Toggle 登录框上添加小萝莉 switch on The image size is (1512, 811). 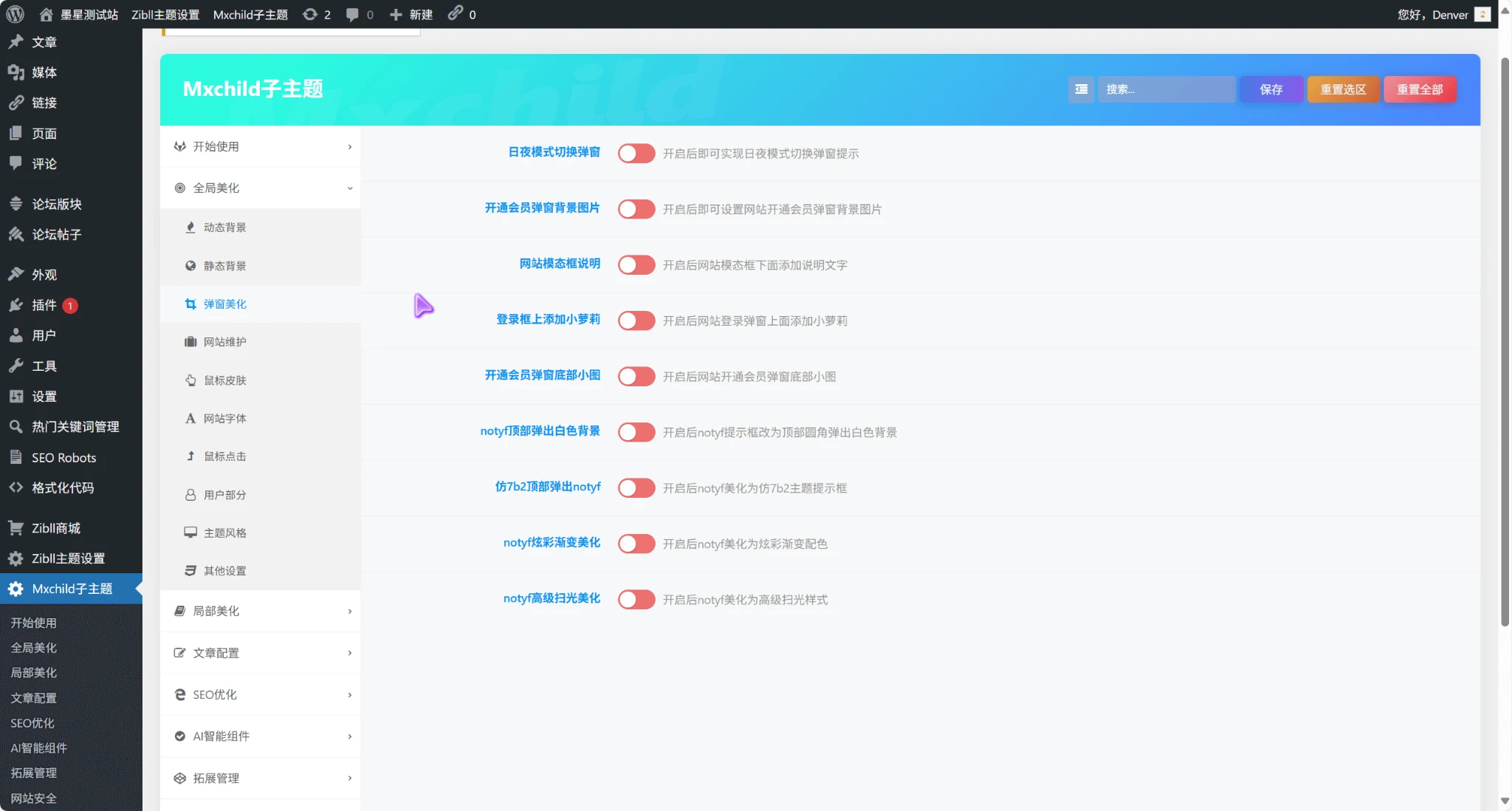coord(636,321)
